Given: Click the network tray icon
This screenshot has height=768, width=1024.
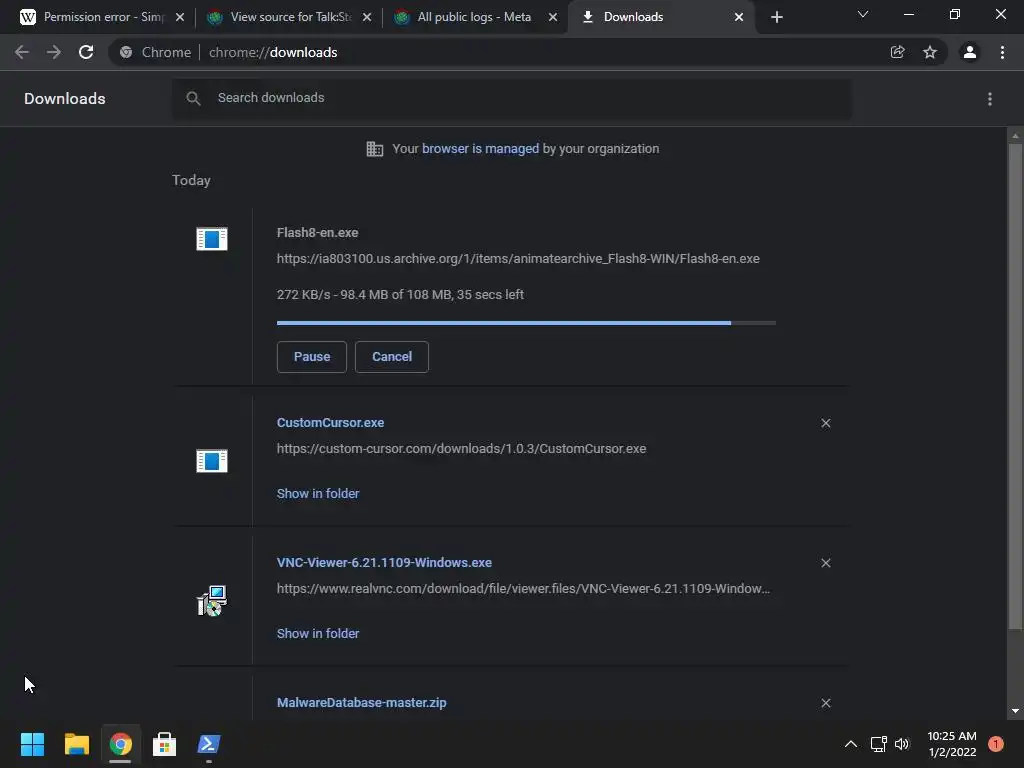Looking at the screenshot, I should (878, 744).
